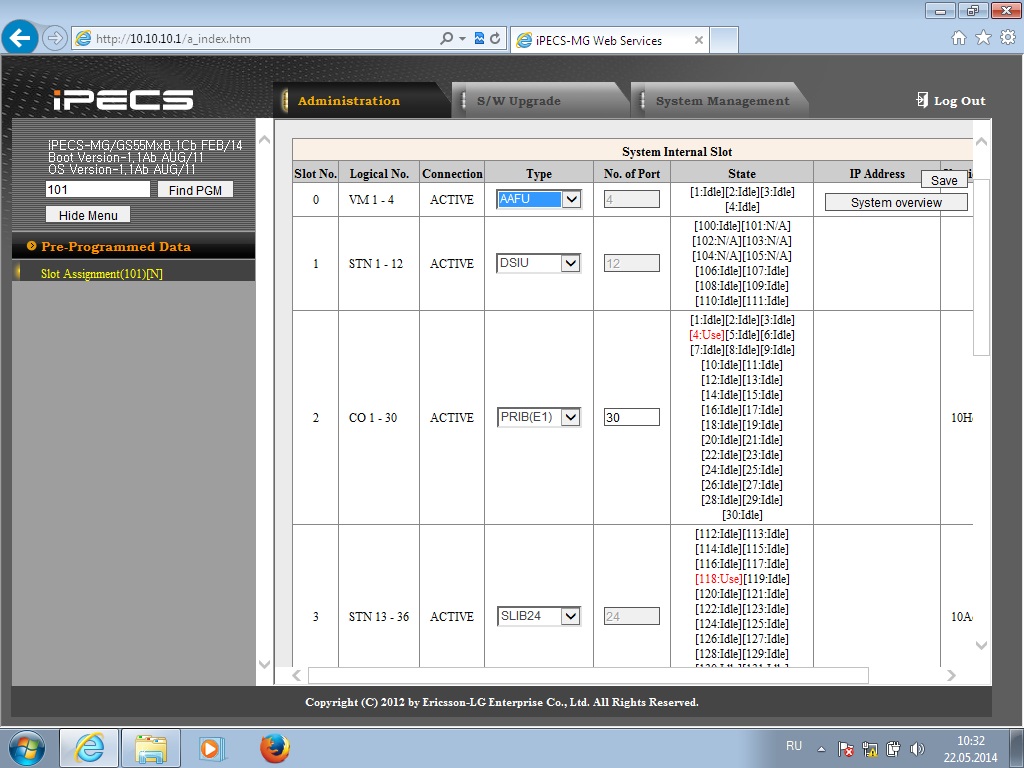Screen dimensions: 1024x768
Task: Open the favorites star icon
Action: pyautogui.click(x=983, y=38)
